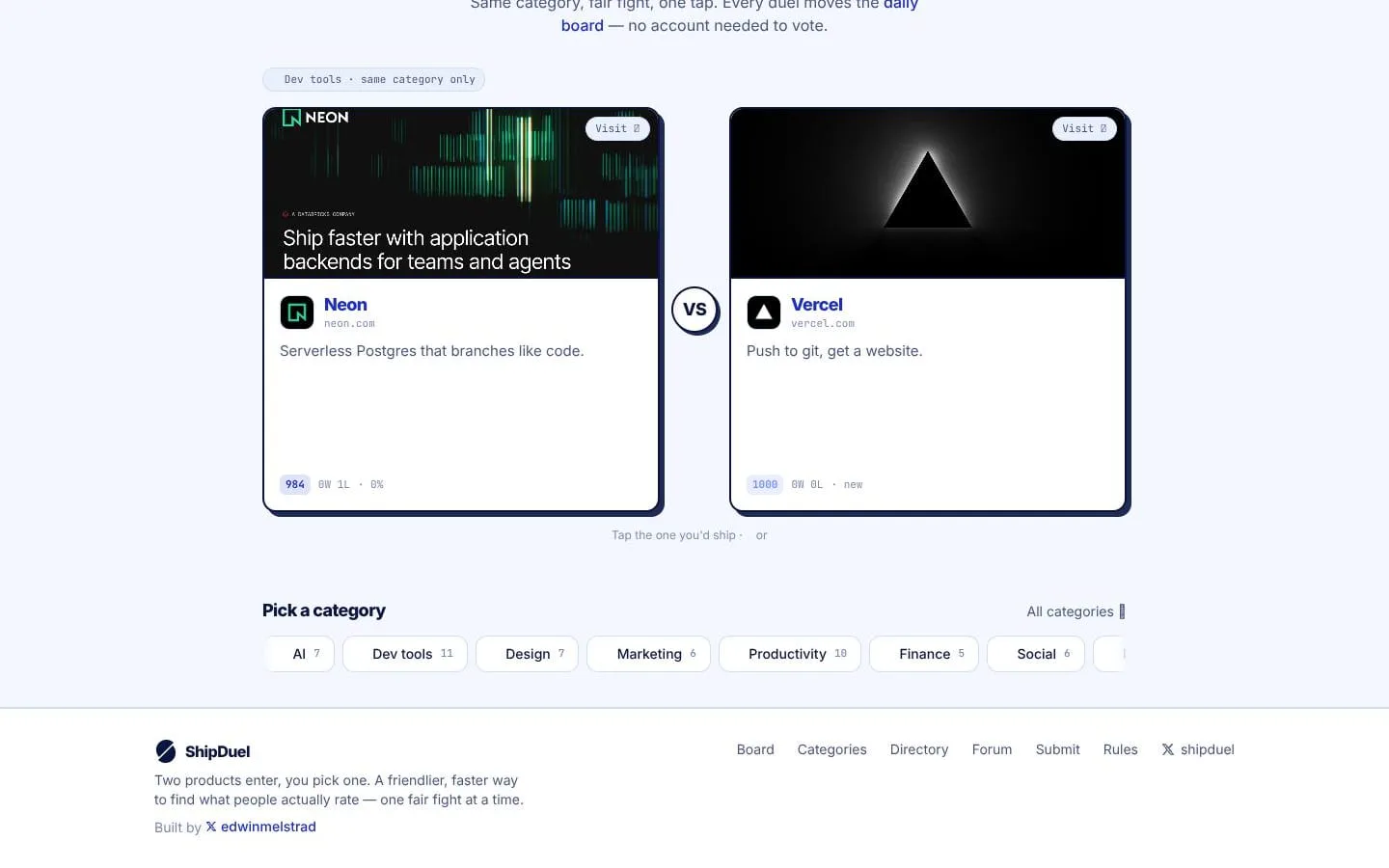This screenshot has height=868, width=1389.
Task: Open the X shipduel profile link
Action: click(x=1198, y=749)
